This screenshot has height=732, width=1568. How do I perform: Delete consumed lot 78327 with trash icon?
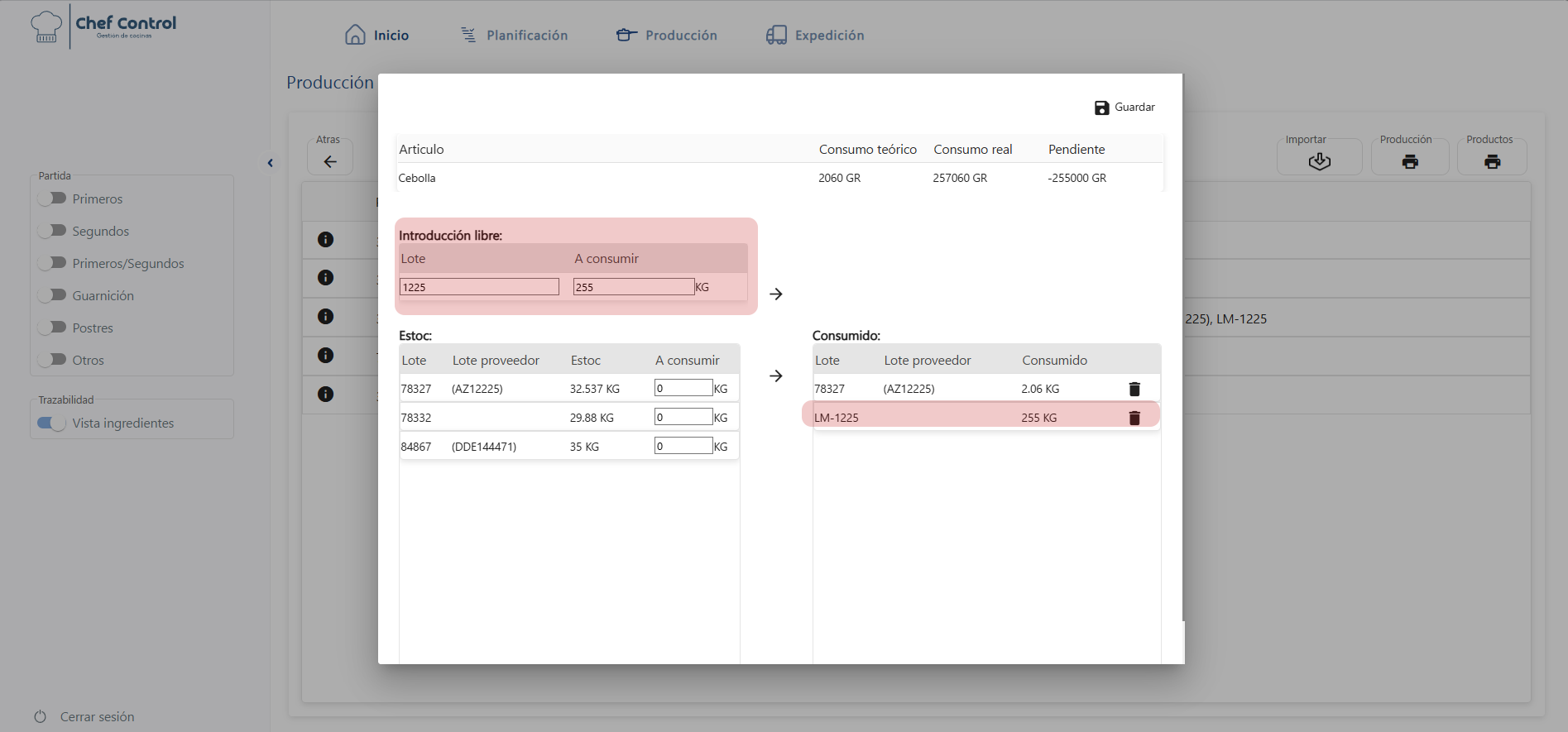click(1134, 389)
